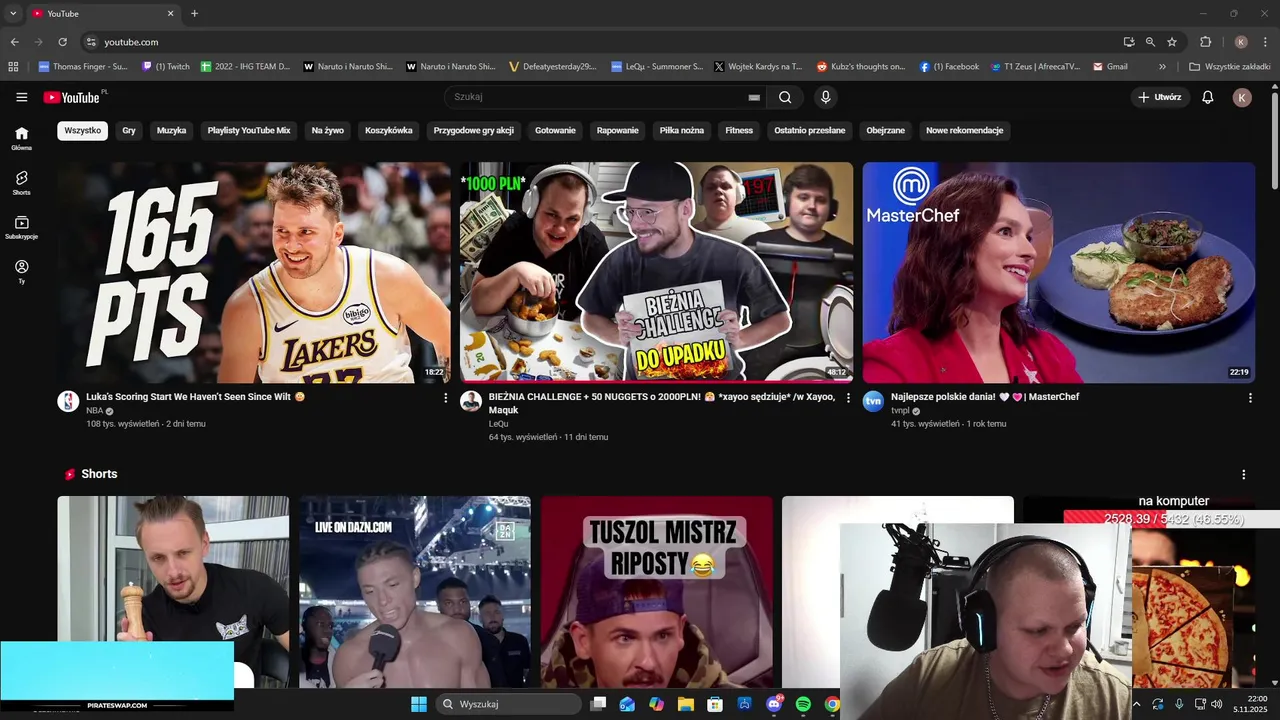Open the Shorts section in sidebar
The height and width of the screenshot is (720, 1280).
(22, 182)
